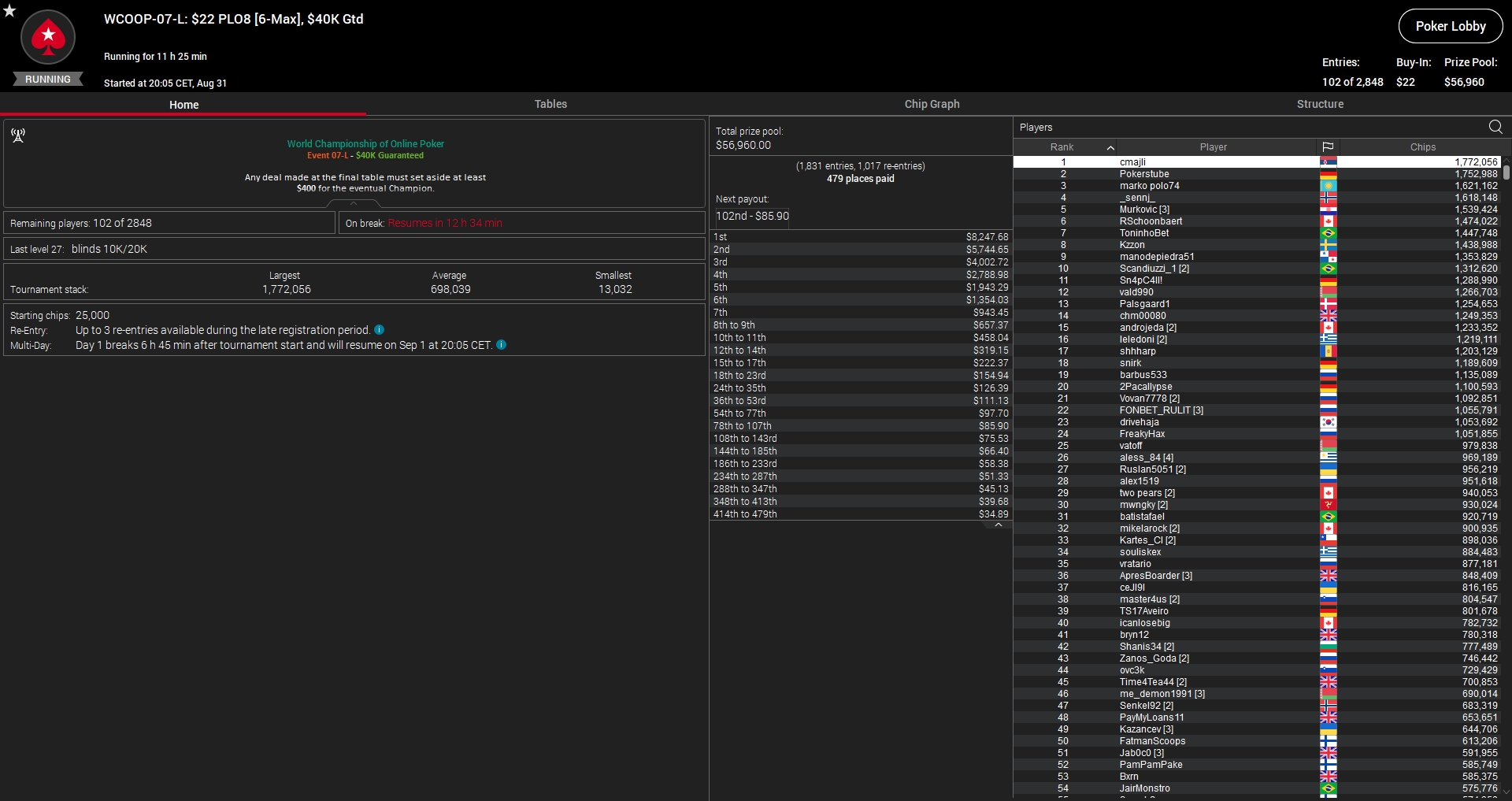
Task: Click the flag beside Pokerstube
Action: 1328,174
